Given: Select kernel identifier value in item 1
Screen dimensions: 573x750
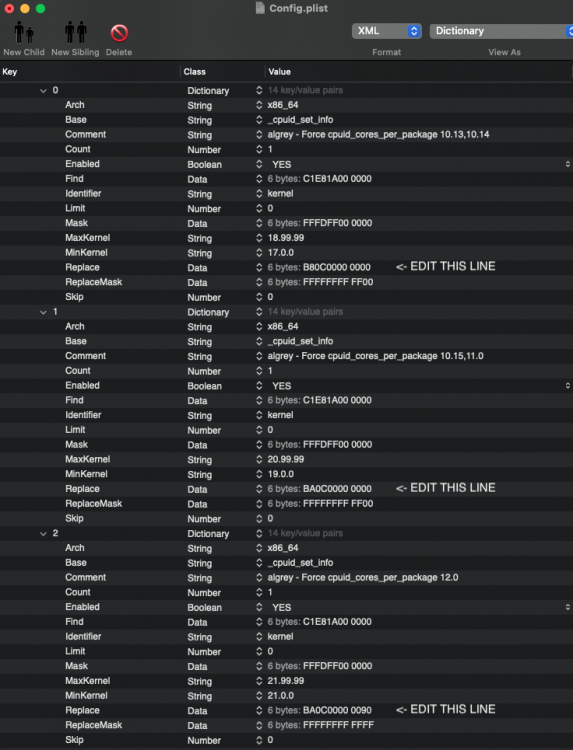Looking at the screenshot, I should click(280, 415).
